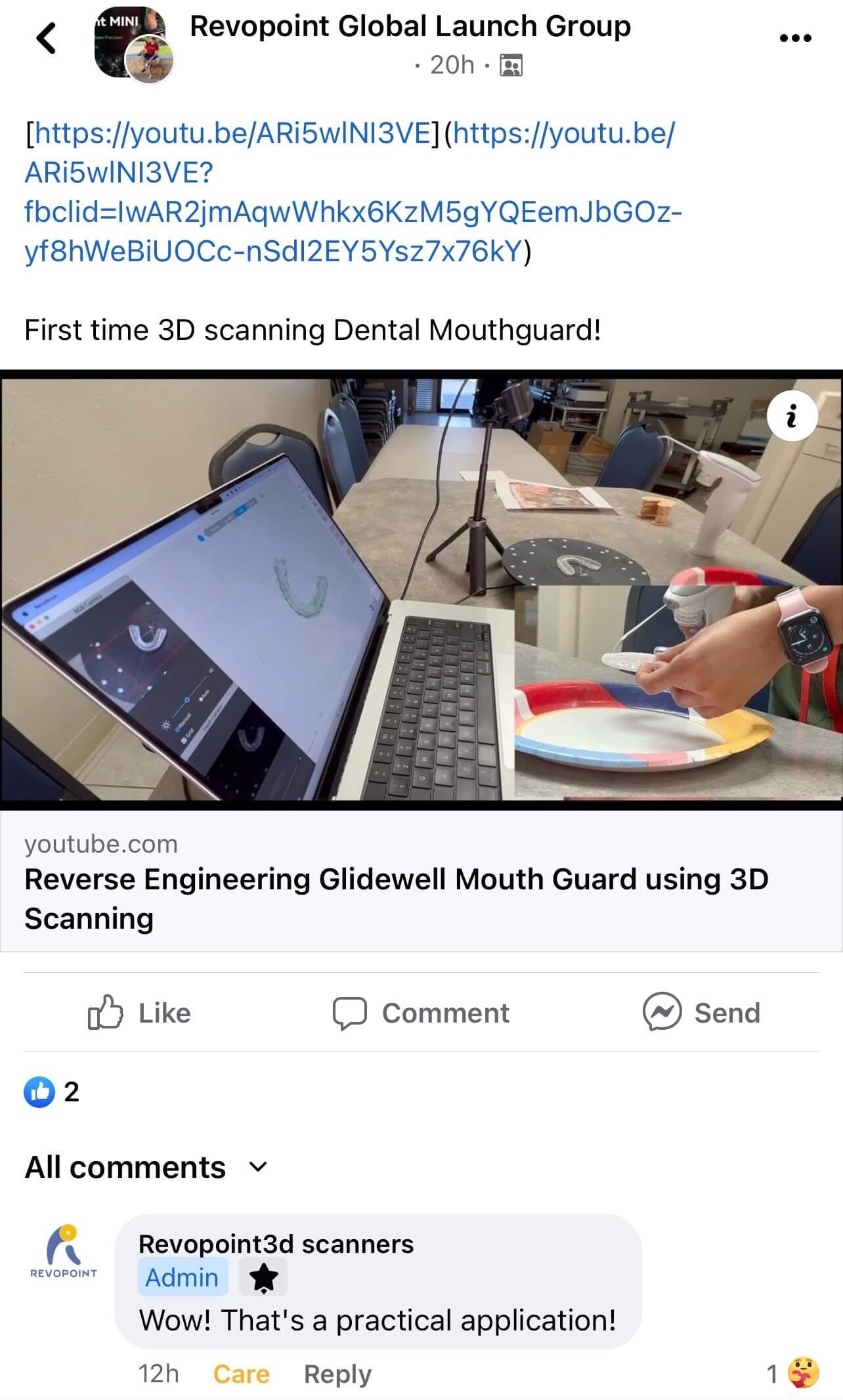Open the group and poster profile picture
843x1400 pixels.
(133, 45)
